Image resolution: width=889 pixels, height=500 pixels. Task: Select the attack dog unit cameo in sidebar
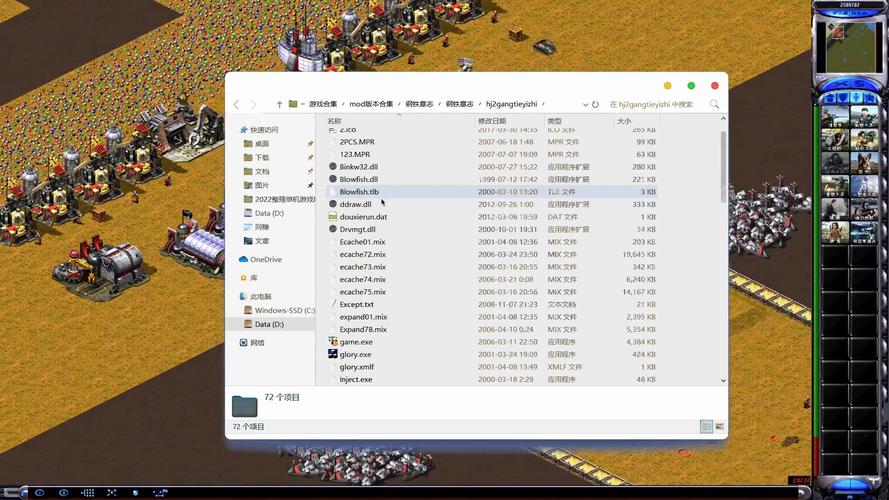[862, 163]
